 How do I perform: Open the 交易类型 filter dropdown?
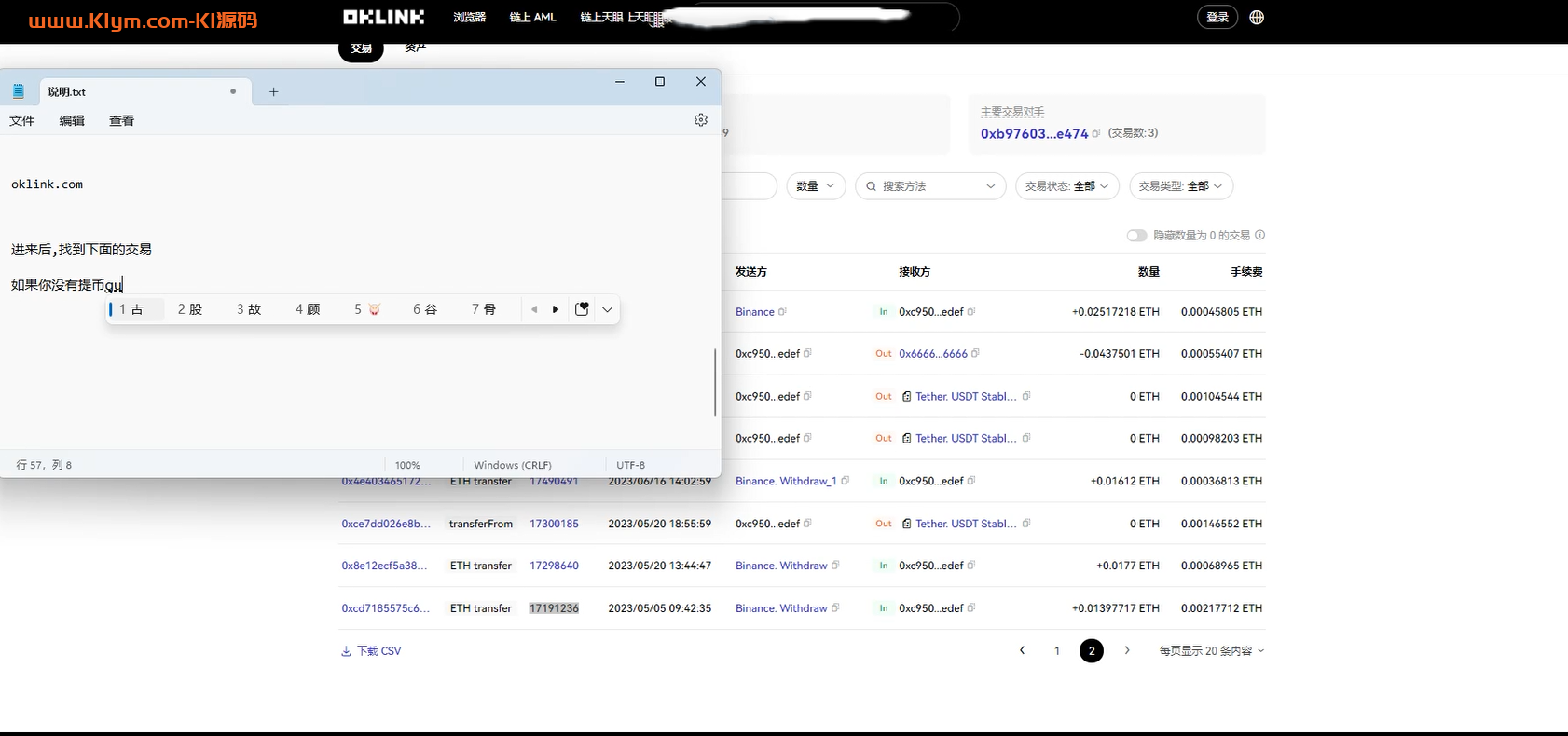coord(1180,186)
